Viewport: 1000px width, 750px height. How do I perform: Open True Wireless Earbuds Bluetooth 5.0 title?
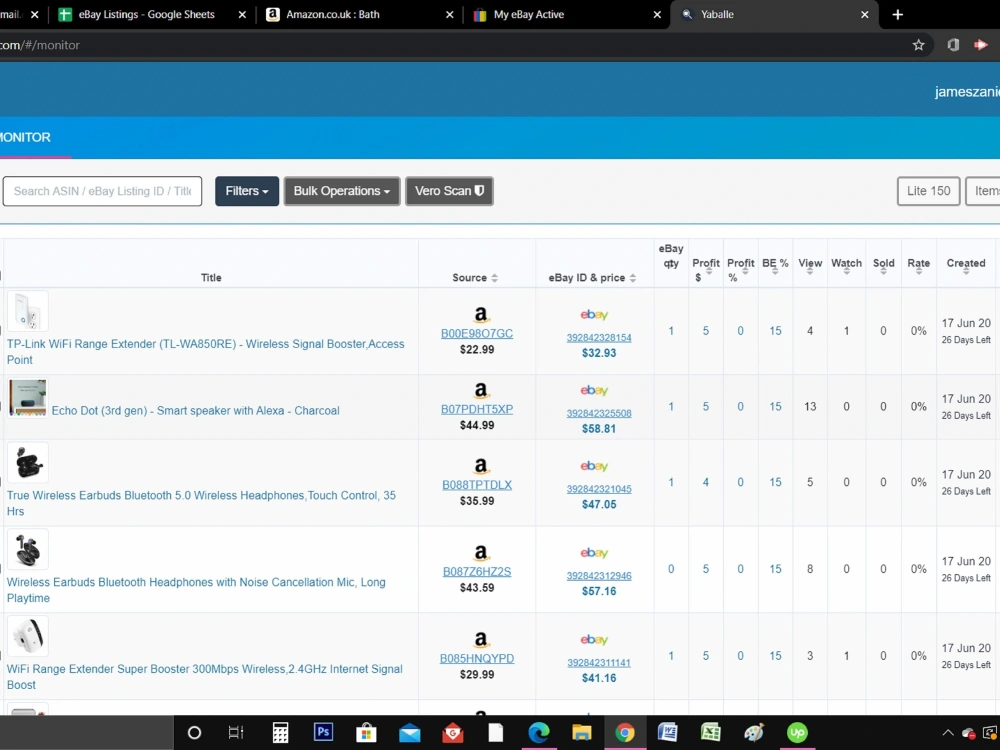click(x=201, y=503)
